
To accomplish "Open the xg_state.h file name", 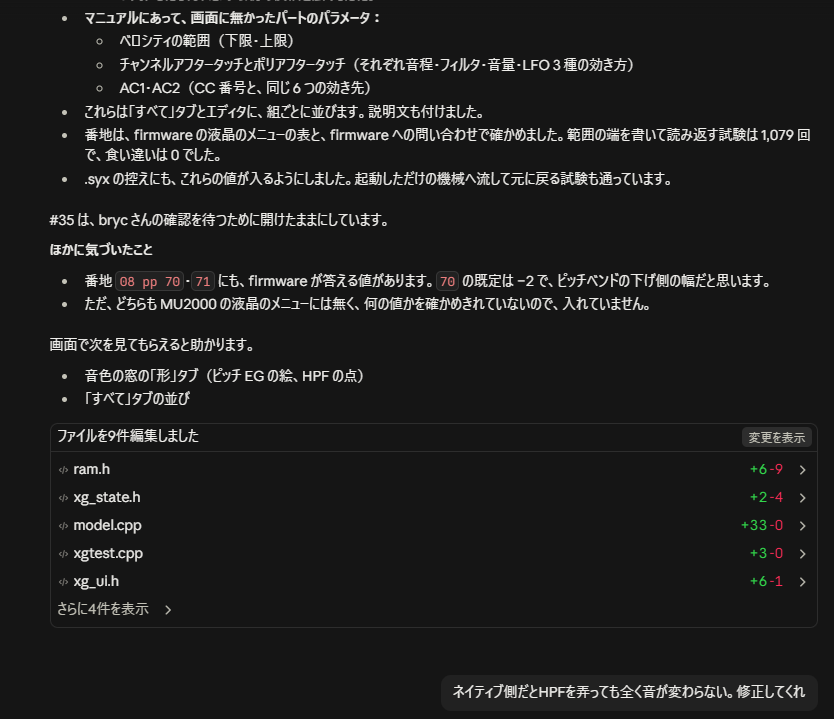I will pos(107,497).
